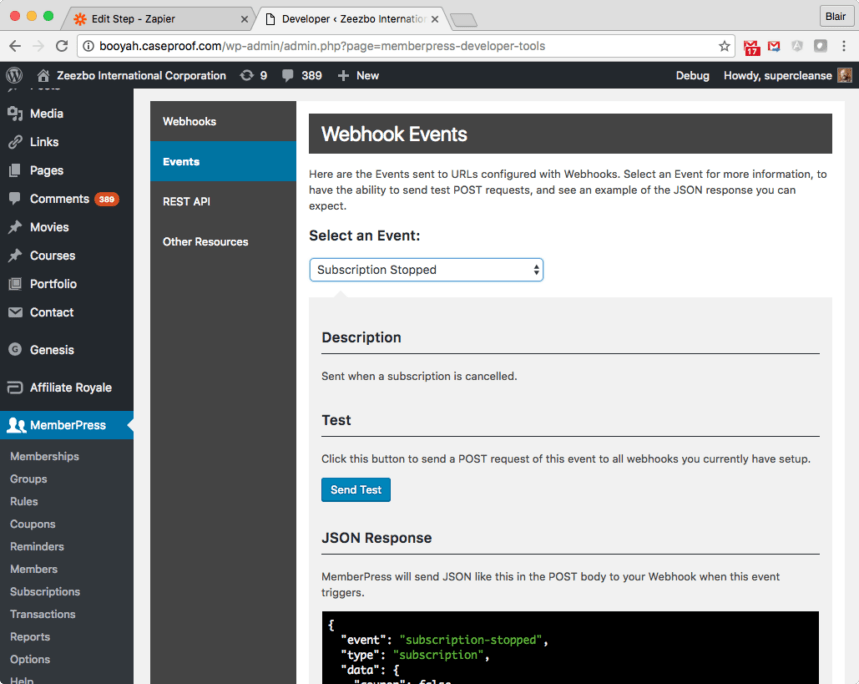
Task: Go to MemberPress Subscriptions
Action: click(x=45, y=591)
